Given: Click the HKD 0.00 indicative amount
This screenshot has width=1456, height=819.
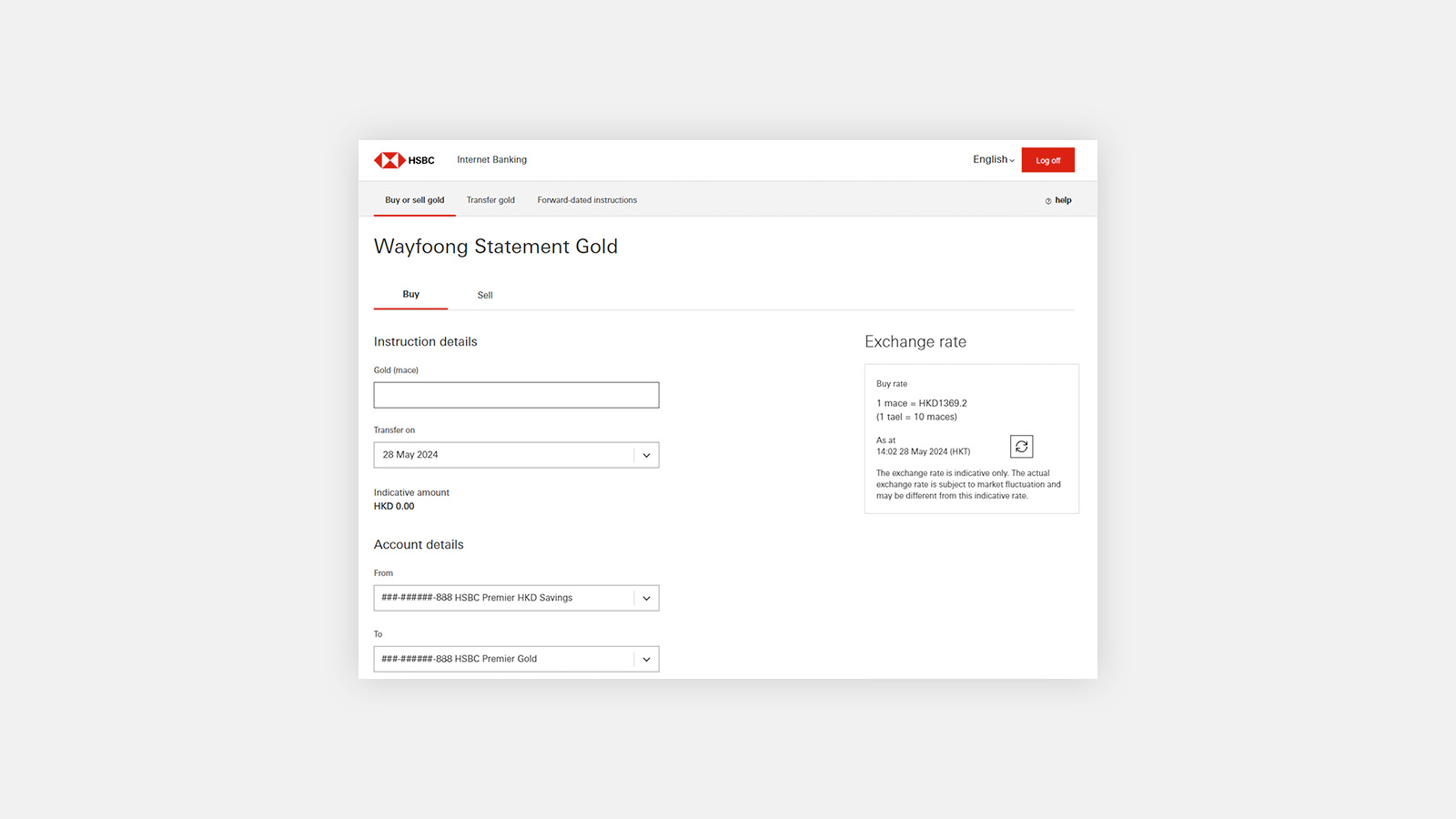Looking at the screenshot, I should tap(394, 506).
